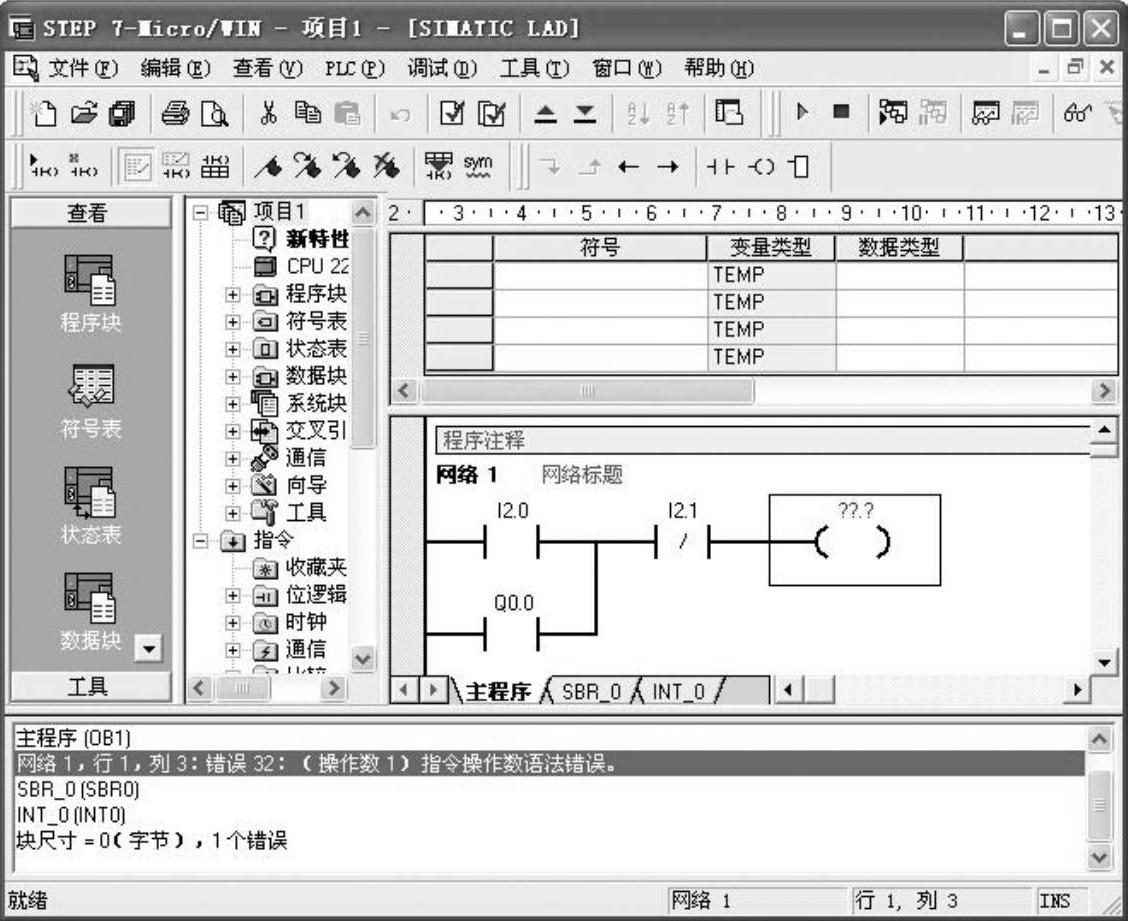Viewport: 1128px width, 921px height.
Task: Click the Download to PLC arrow icon
Action: click(585, 114)
